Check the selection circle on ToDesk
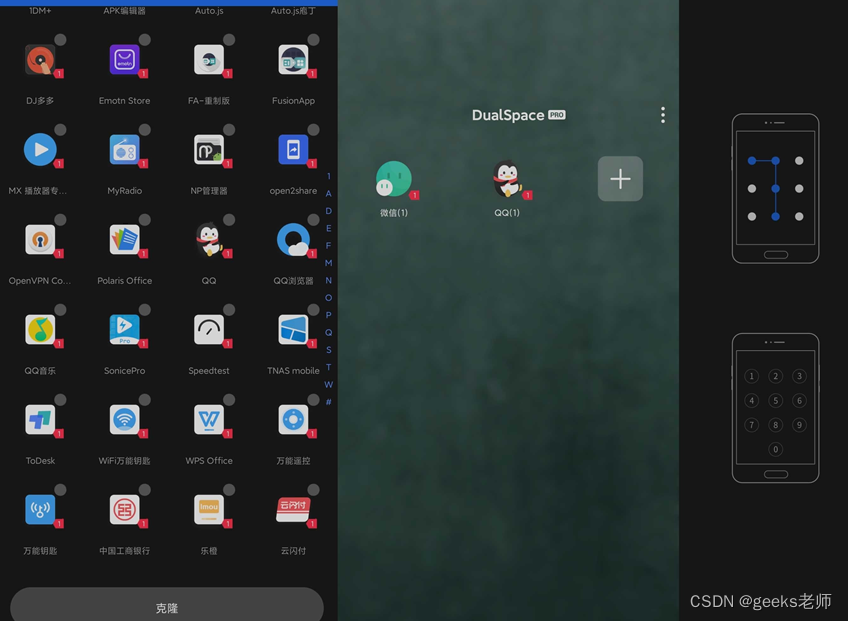Image resolution: width=848 pixels, height=621 pixels. click(61, 400)
